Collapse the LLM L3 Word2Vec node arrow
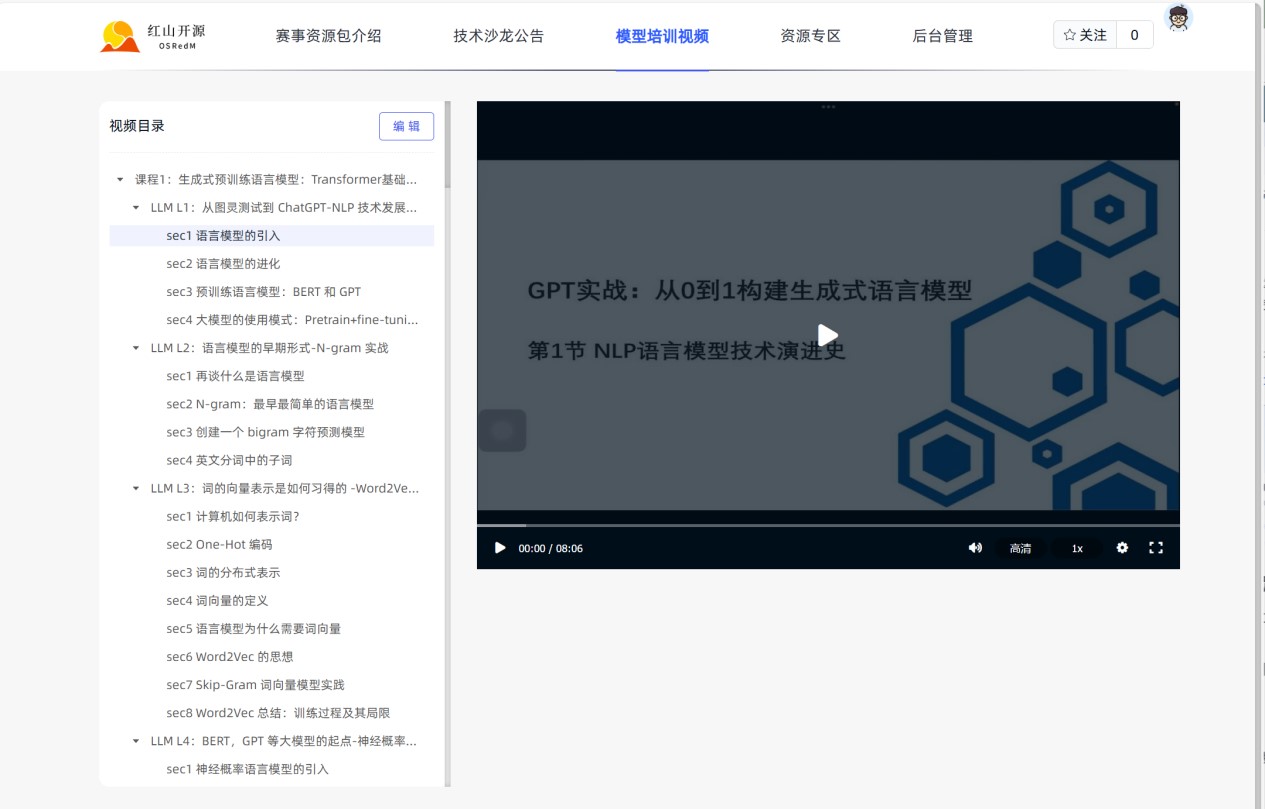Screen dimensions: 1265x809 coord(136,489)
